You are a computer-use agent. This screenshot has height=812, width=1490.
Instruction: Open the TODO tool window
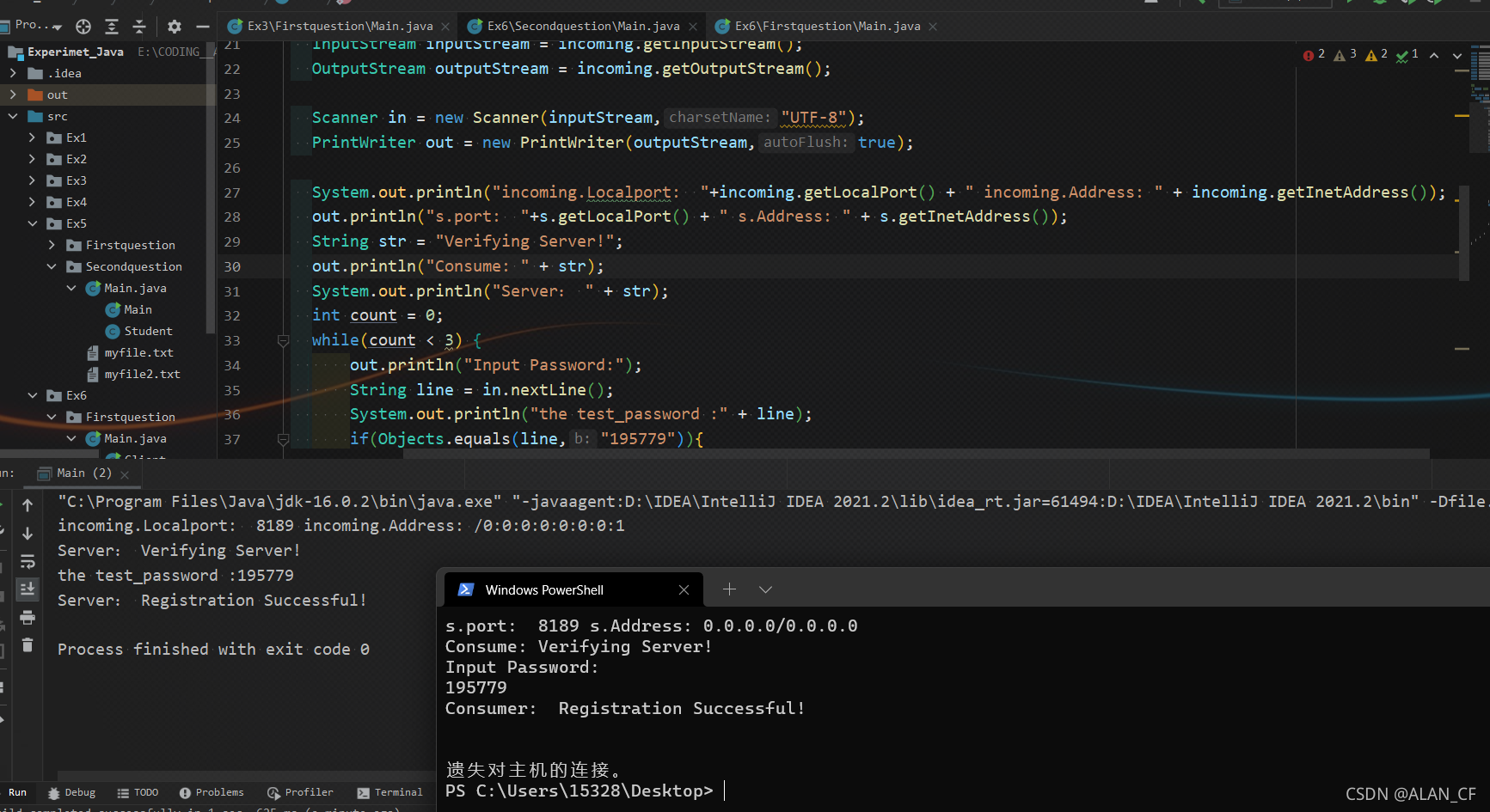point(138,792)
